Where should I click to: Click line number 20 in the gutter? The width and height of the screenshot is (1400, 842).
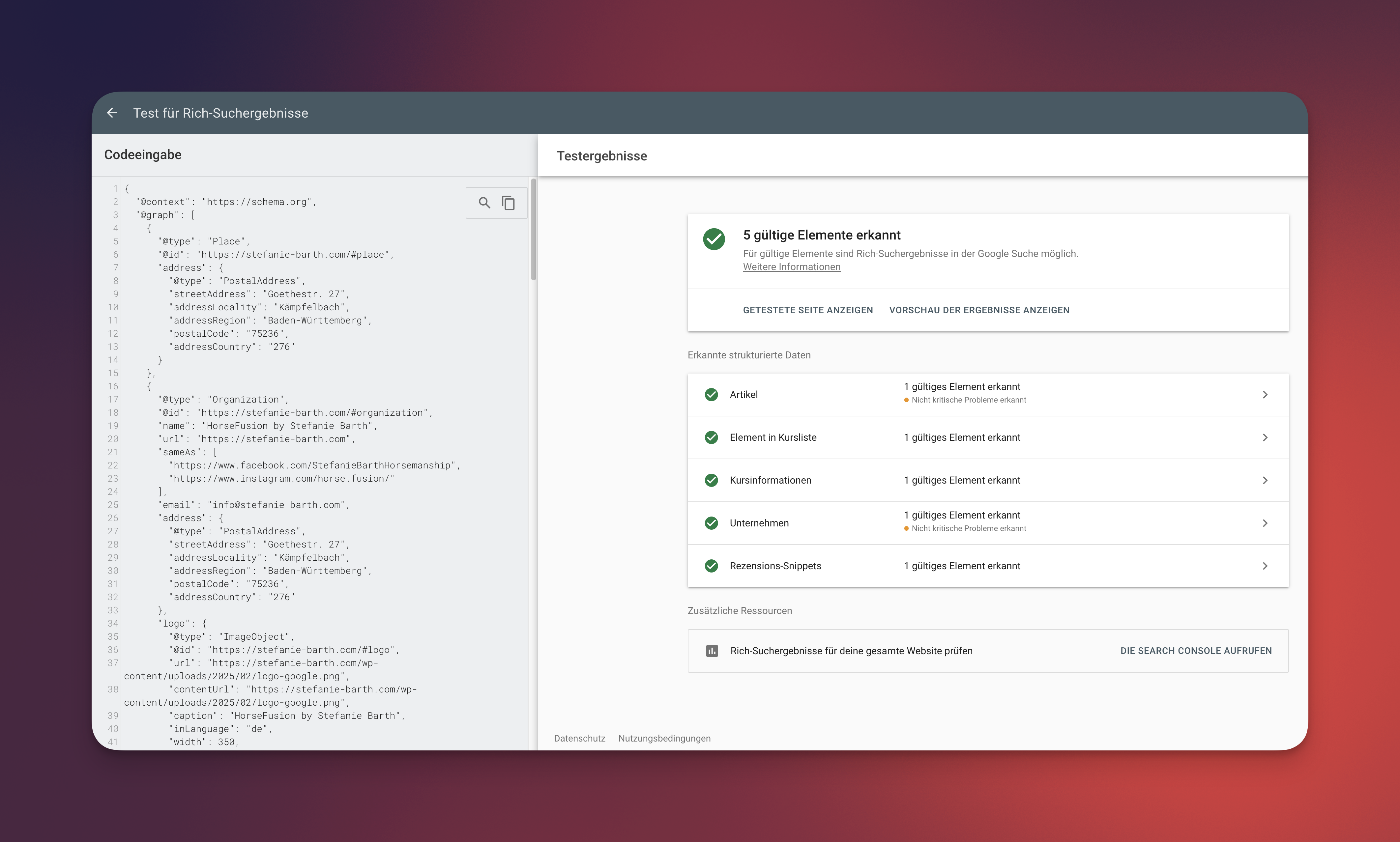113,439
